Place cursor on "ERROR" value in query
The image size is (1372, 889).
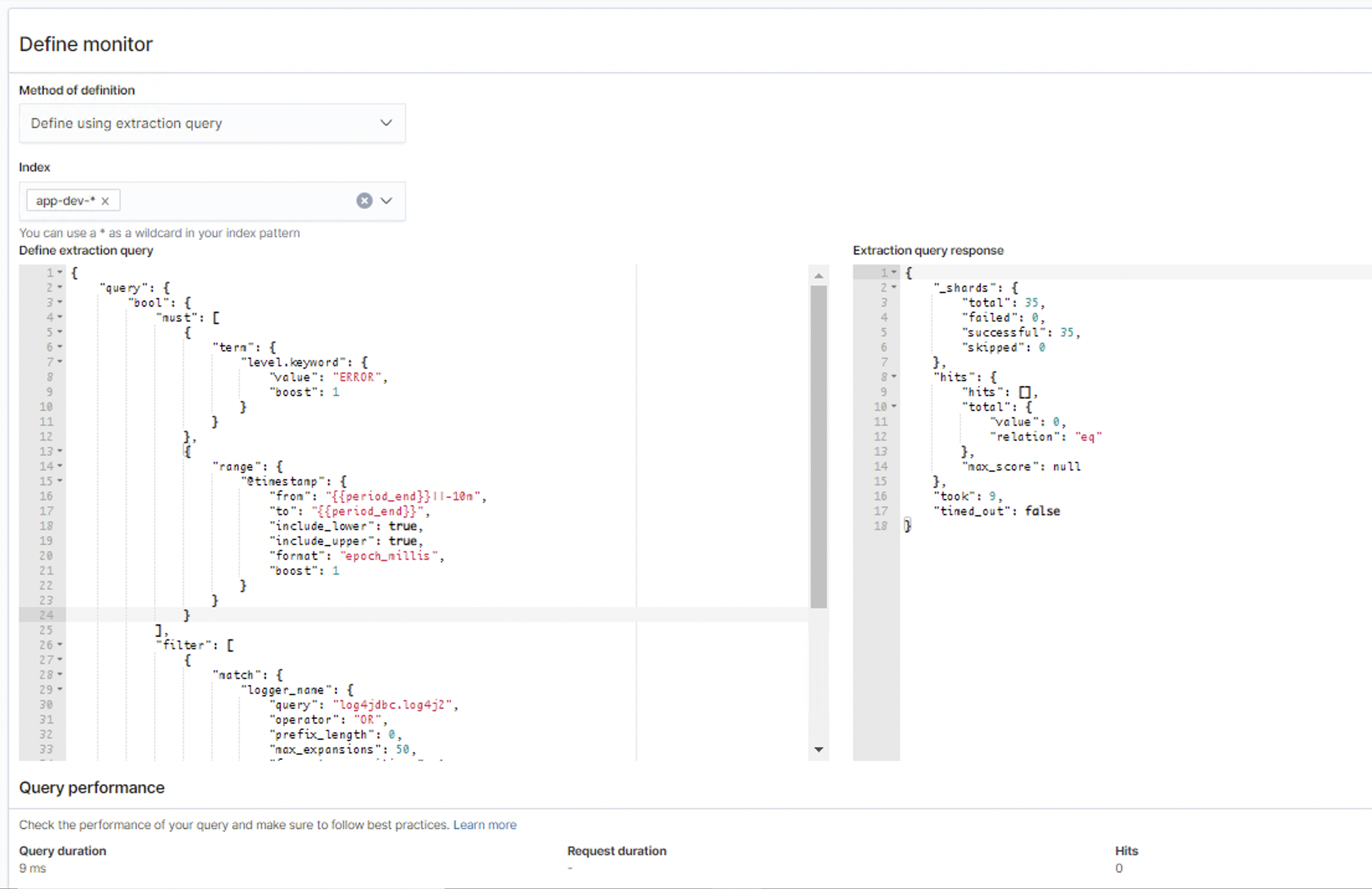357,377
